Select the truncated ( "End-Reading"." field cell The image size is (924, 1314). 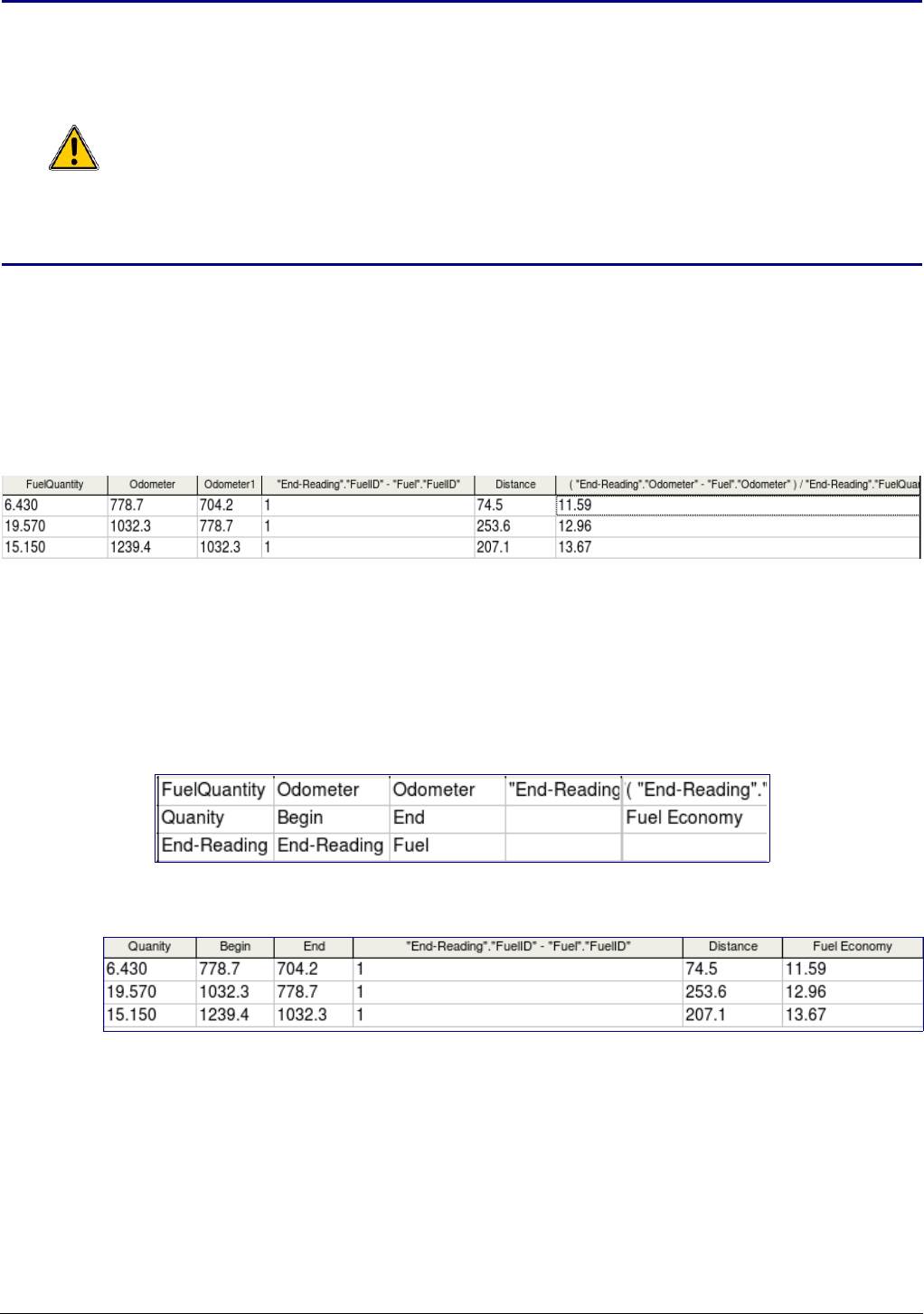(695, 789)
